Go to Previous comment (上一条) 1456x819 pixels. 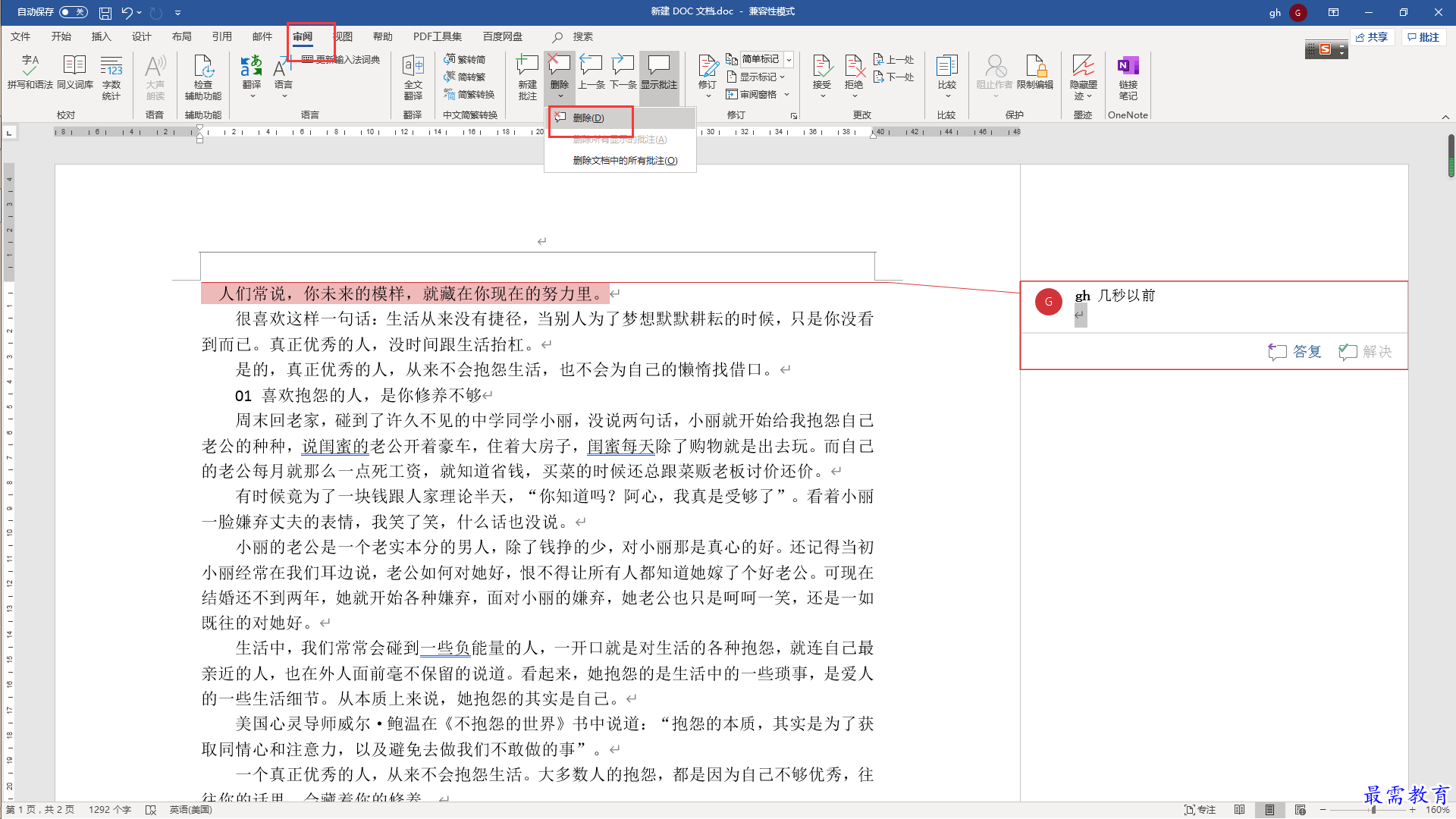coord(591,74)
